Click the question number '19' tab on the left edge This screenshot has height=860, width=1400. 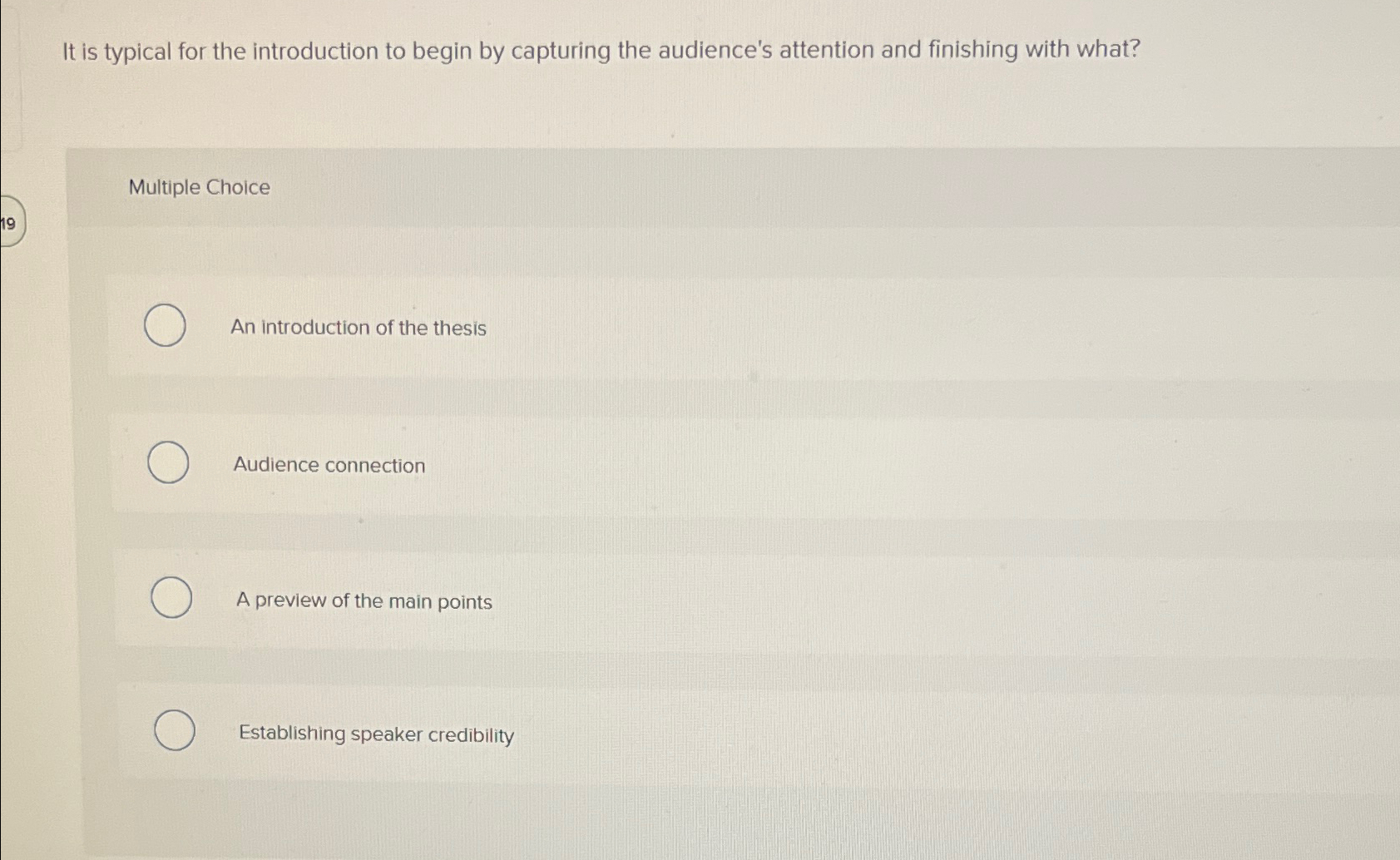click(x=10, y=223)
